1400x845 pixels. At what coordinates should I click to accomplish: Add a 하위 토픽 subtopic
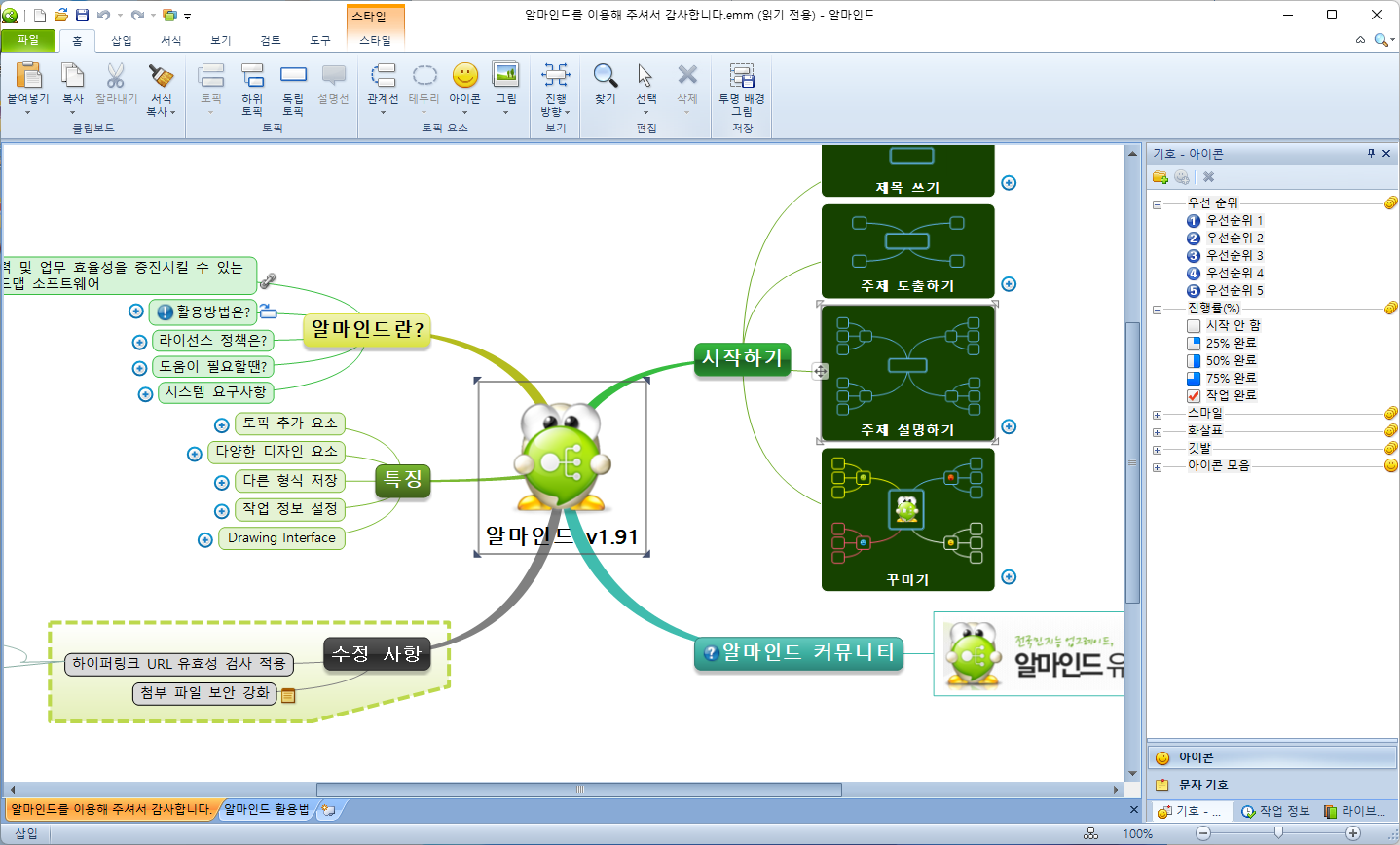pyautogui.click(x=252, y=76)
